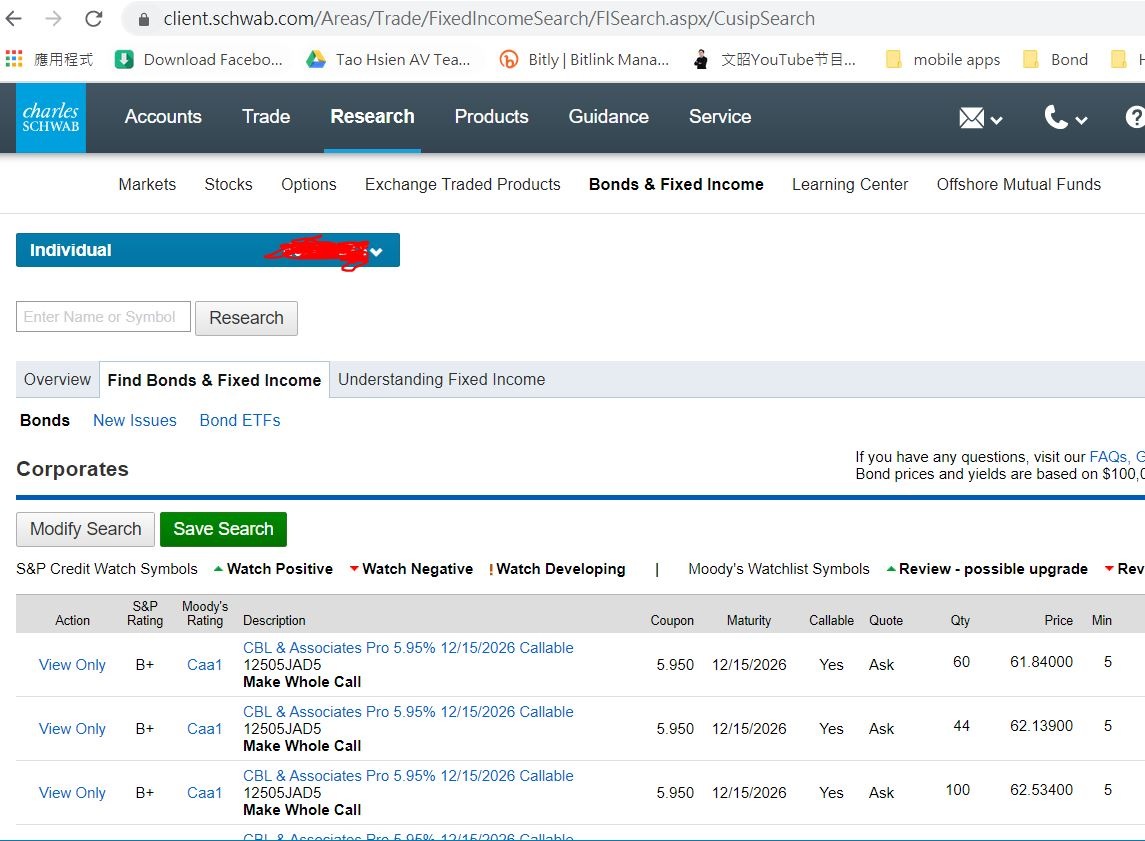This screenshot has width=1145, height=841.
Task: Click the green Save Search button
Action: (223, 529)
